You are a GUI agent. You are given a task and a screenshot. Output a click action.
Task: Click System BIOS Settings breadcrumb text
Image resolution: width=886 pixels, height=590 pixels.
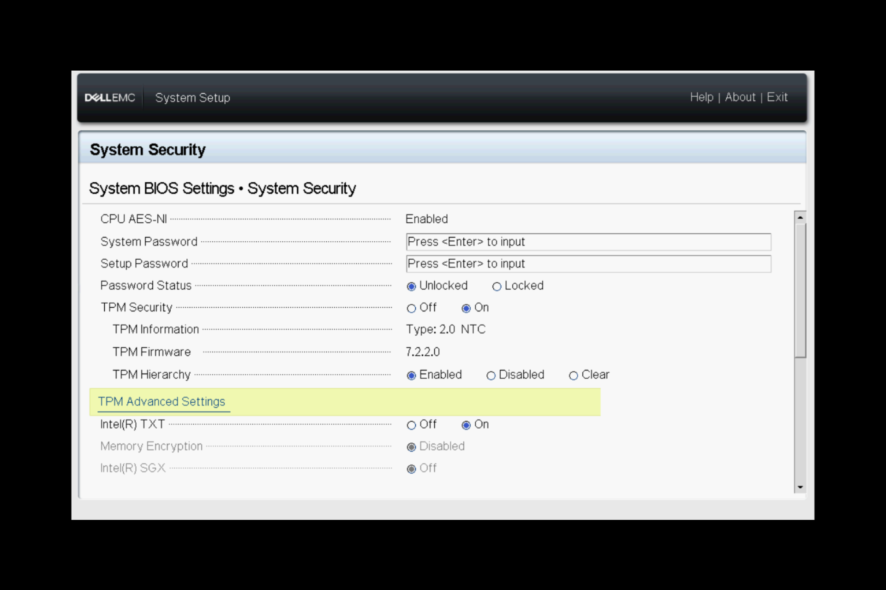pos(162,188)
